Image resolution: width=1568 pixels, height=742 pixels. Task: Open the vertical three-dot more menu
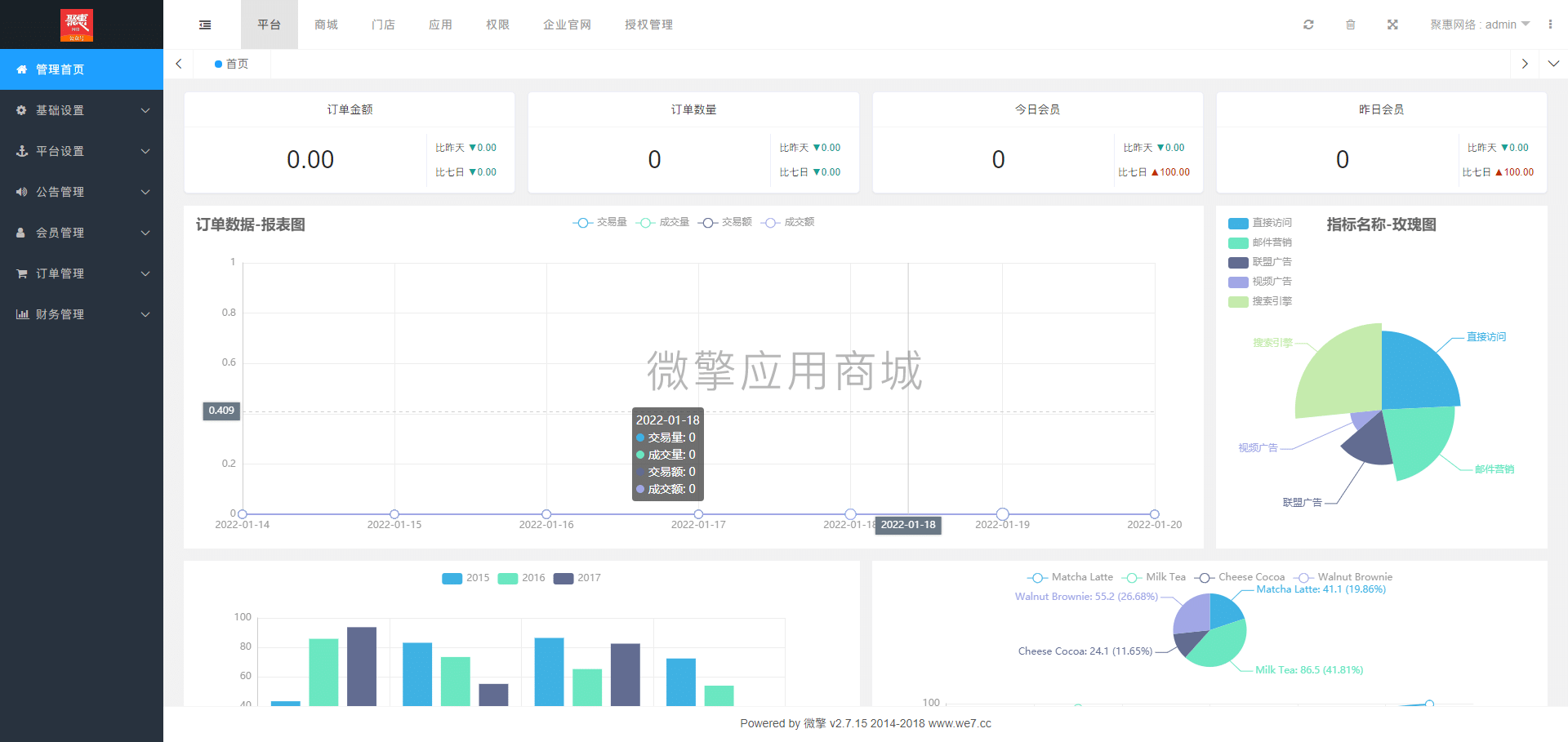click(x=1550, y=24)
